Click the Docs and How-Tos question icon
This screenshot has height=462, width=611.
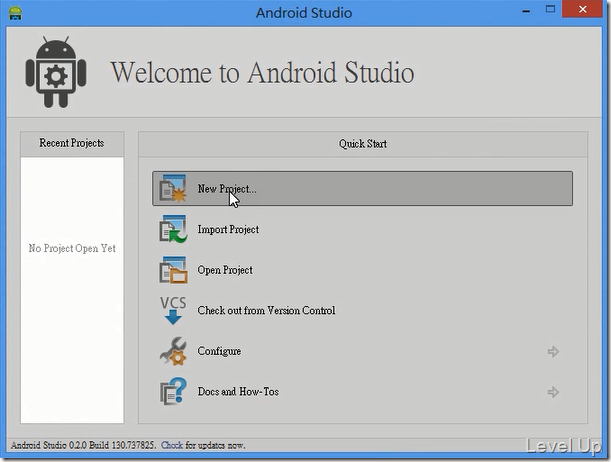[173, 391]
